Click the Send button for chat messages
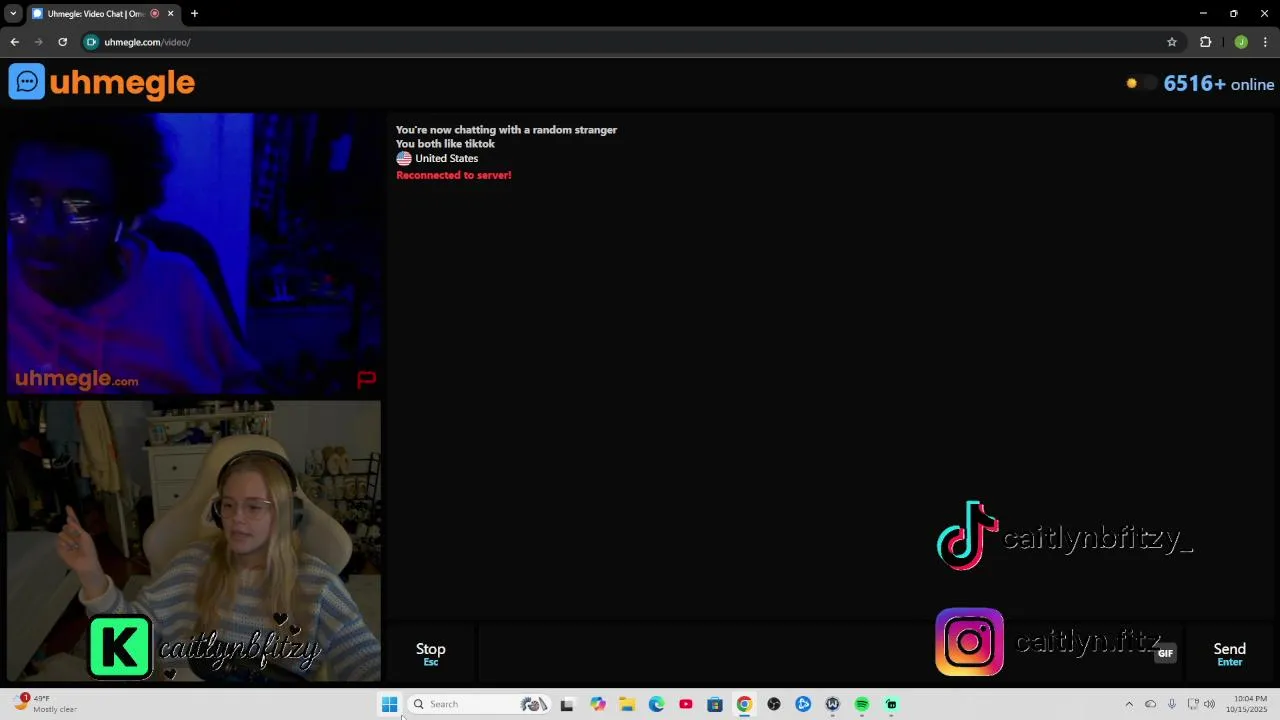This screenshot has width=1280, height=720. click(x=1229, y=653)
